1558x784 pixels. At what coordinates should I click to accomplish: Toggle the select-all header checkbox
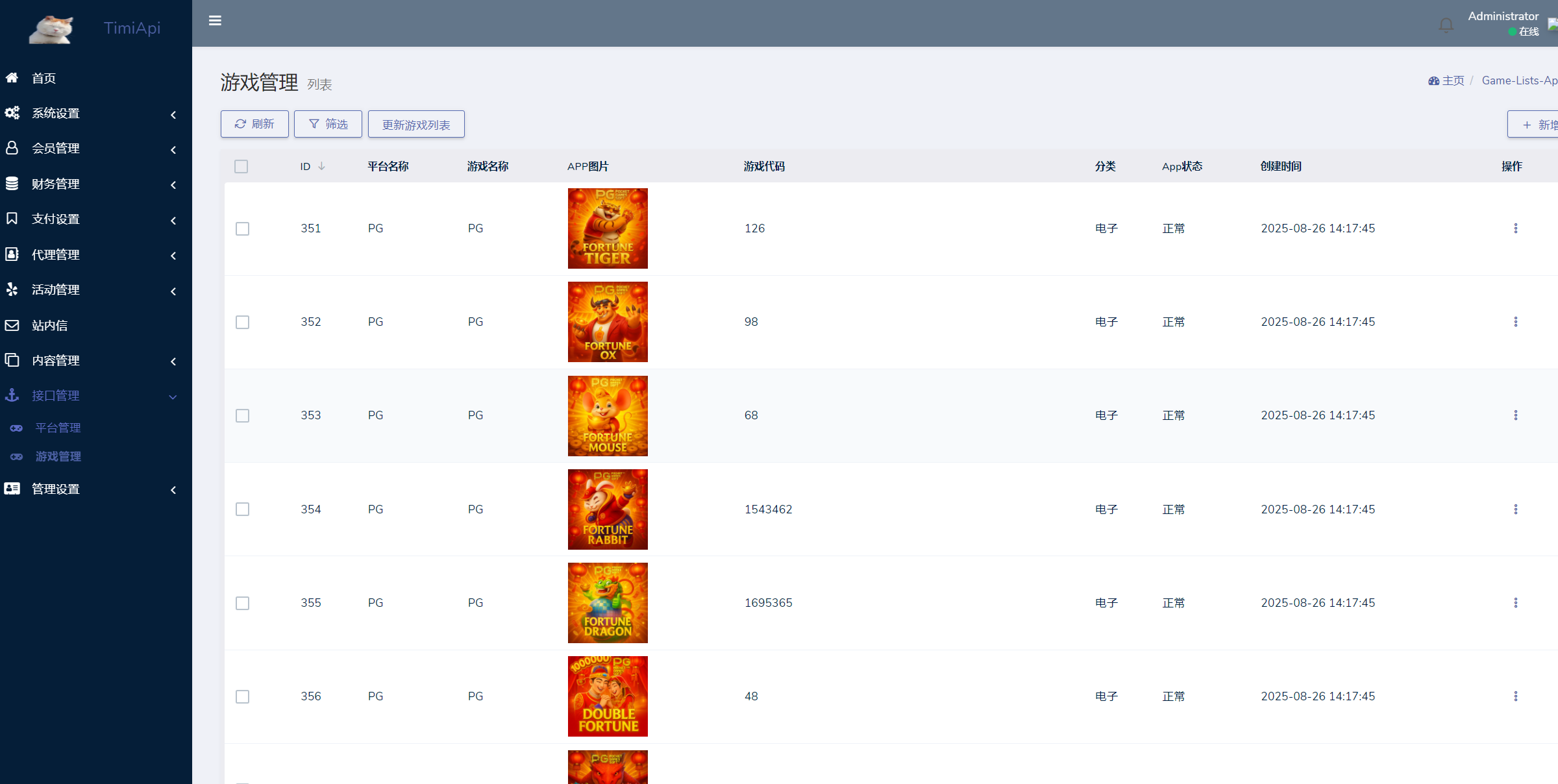[241, 167]
